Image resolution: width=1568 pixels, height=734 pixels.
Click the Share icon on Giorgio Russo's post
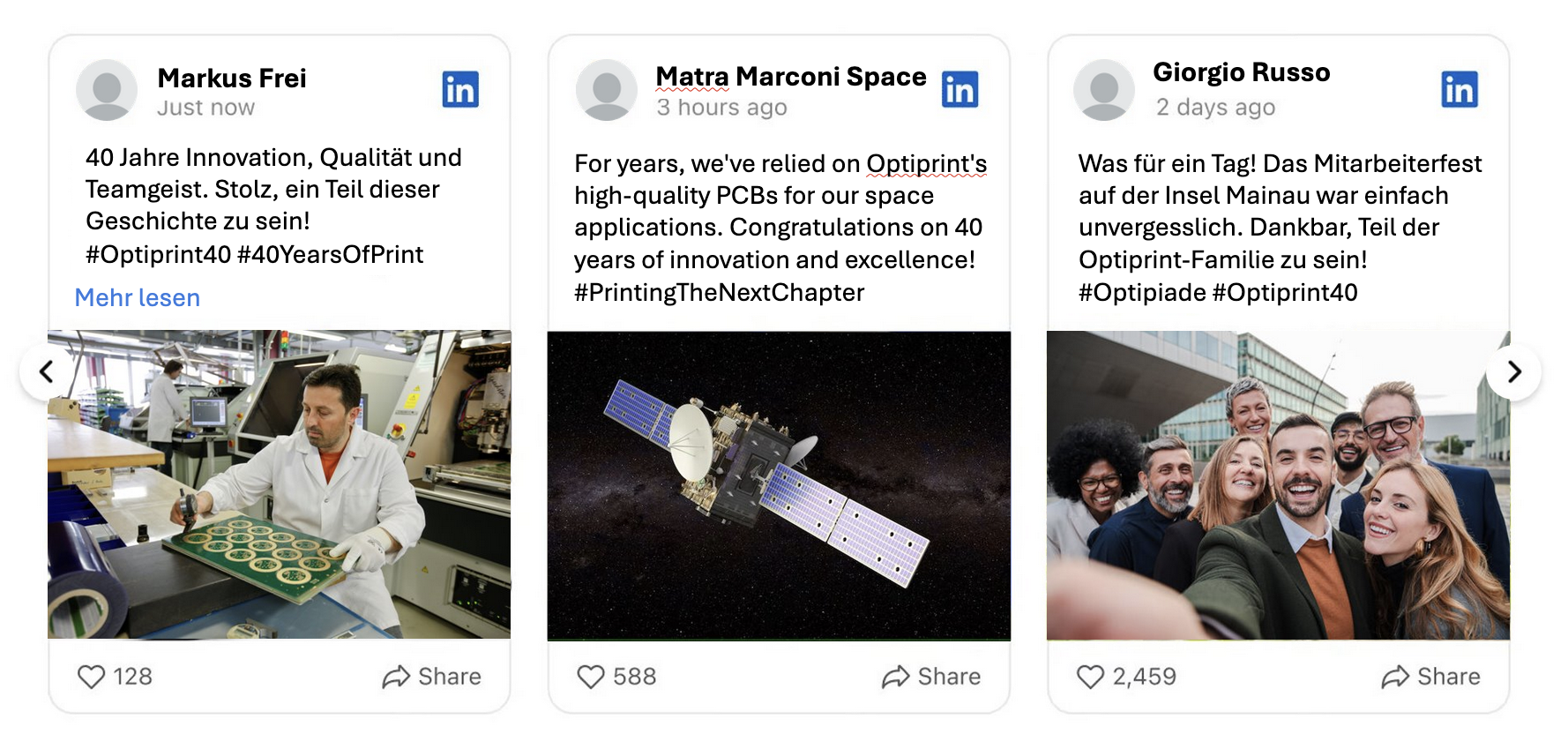[x=1398, y=677]
